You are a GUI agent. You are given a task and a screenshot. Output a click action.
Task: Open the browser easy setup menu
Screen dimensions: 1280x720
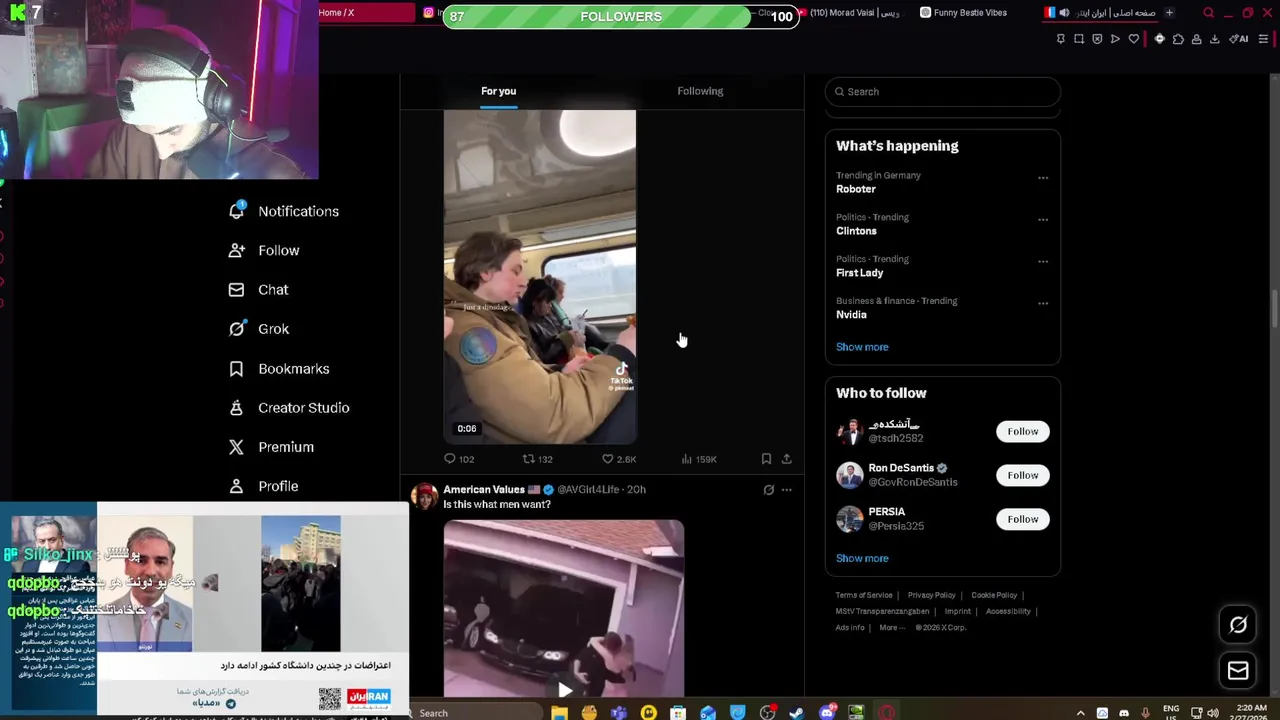[x=1263, y=39]
